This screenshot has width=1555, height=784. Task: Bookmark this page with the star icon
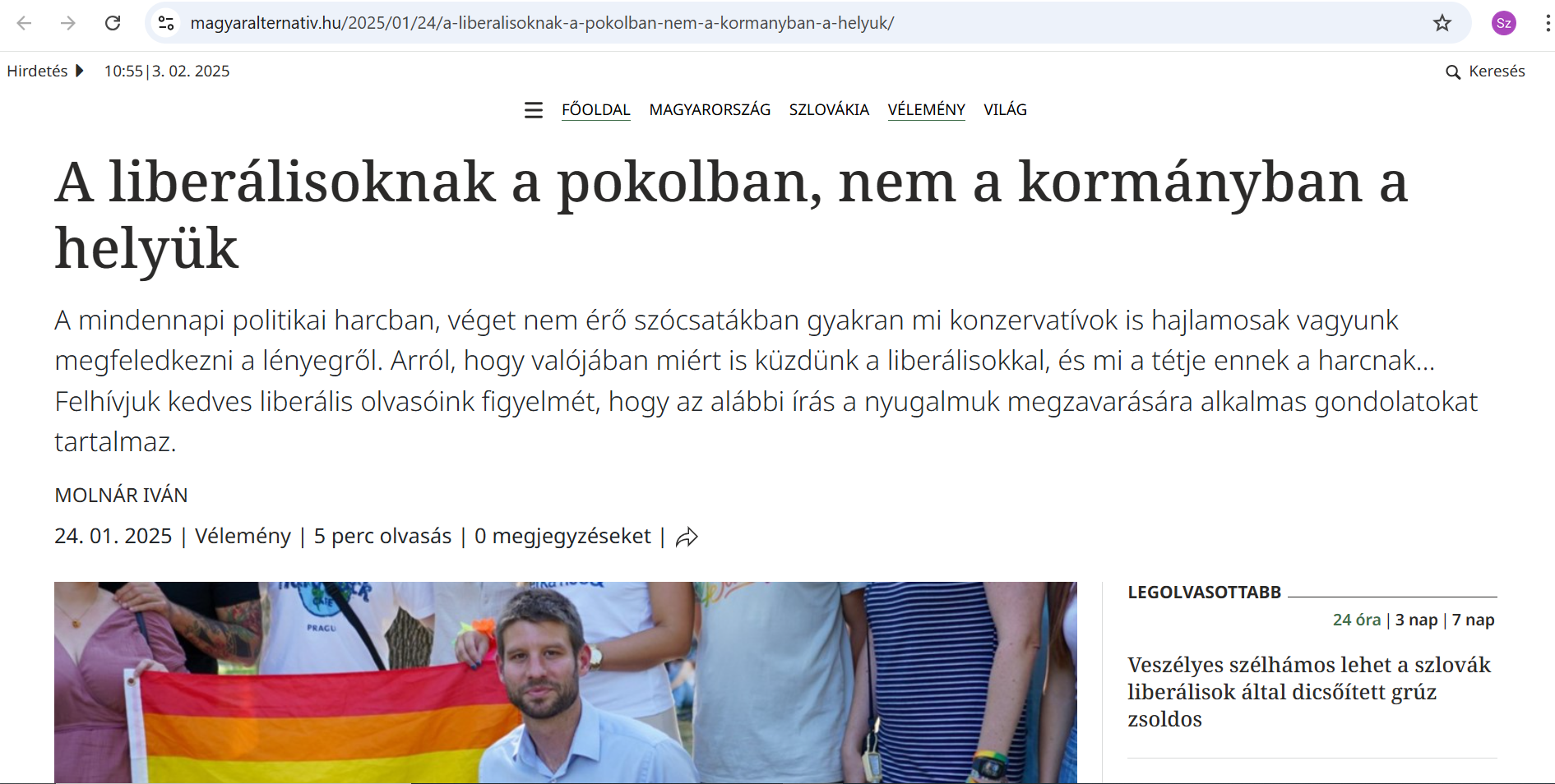(1442, 23)
